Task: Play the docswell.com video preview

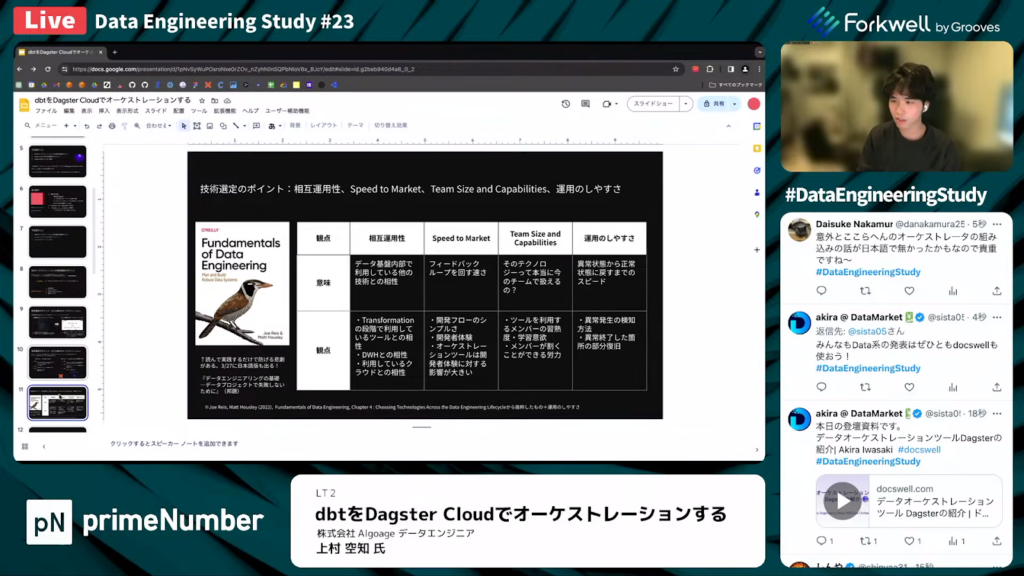Action: pos(842,500)
